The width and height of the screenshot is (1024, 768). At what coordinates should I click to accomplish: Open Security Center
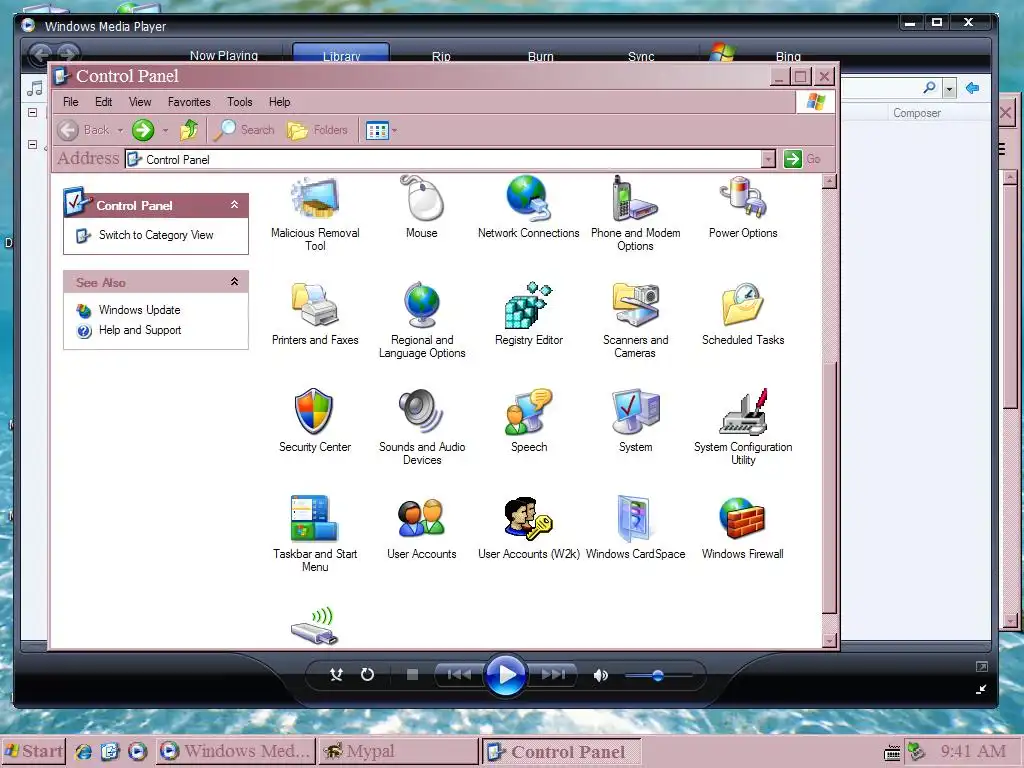(315, 421)
